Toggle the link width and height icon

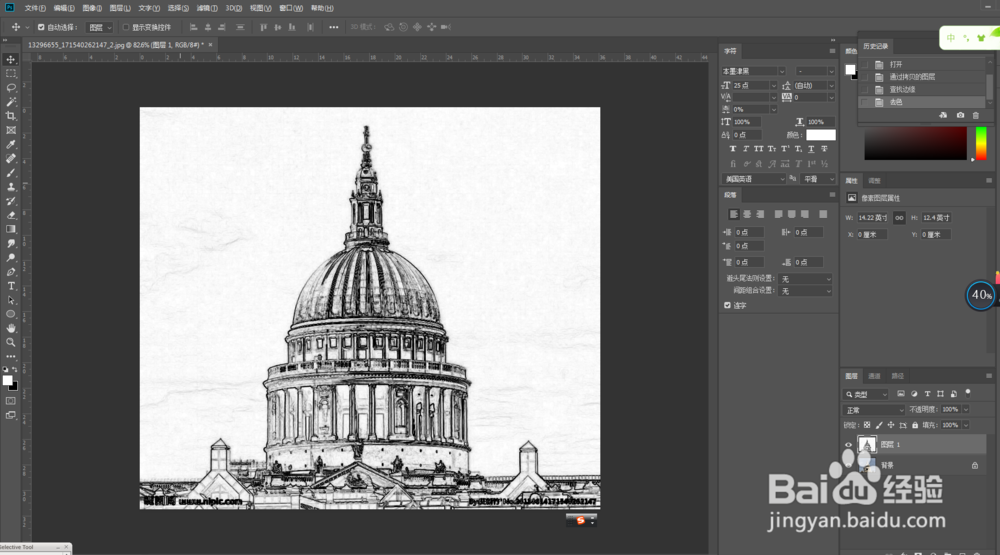(x=899, y=218)
